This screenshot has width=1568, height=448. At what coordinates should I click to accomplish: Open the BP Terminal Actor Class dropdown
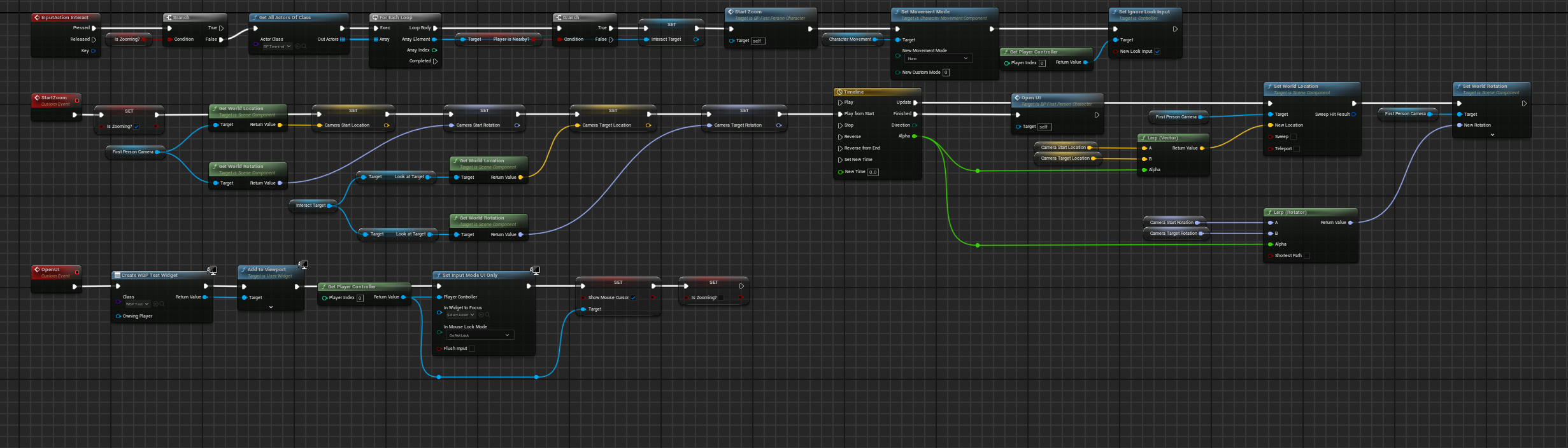click(x=276, y=46)
